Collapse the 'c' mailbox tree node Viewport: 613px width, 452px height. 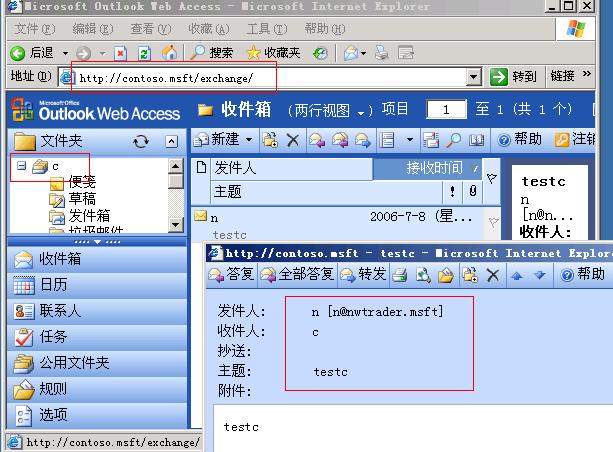click(22, 166)
